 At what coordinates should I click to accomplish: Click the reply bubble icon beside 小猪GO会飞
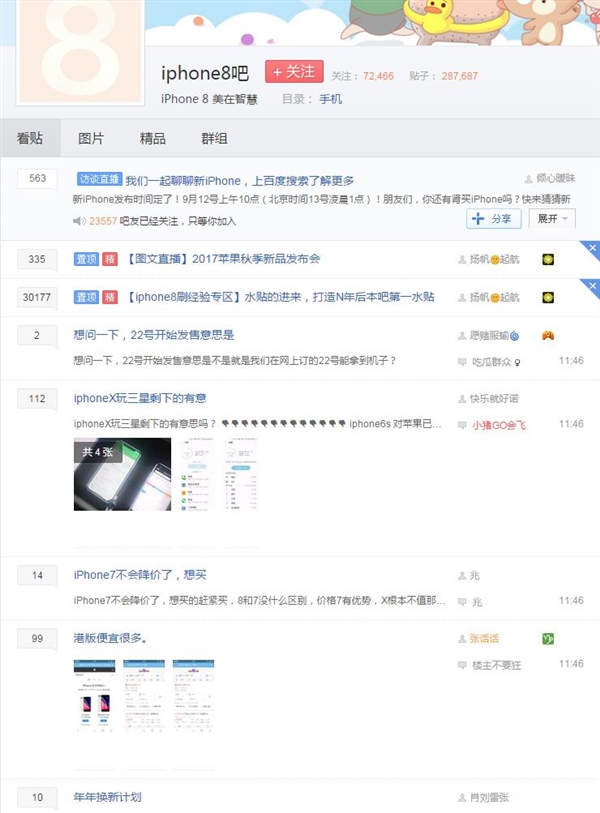(462, 425)
